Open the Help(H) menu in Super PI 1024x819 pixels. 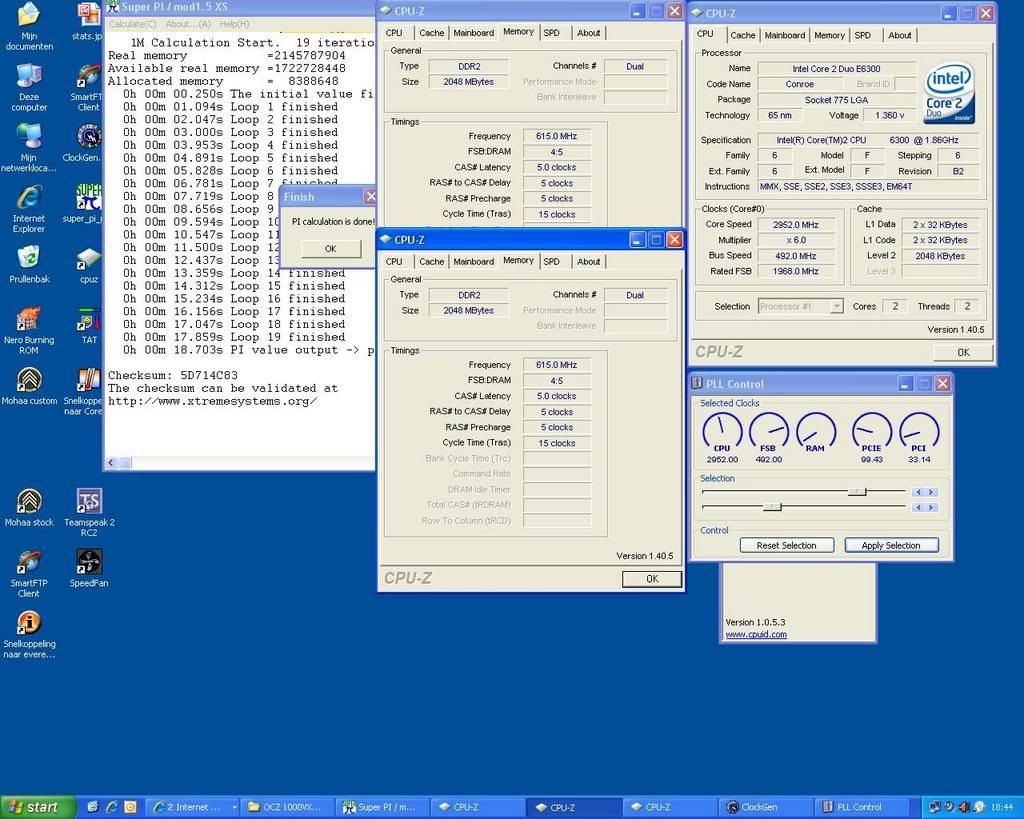pos(234,24)
